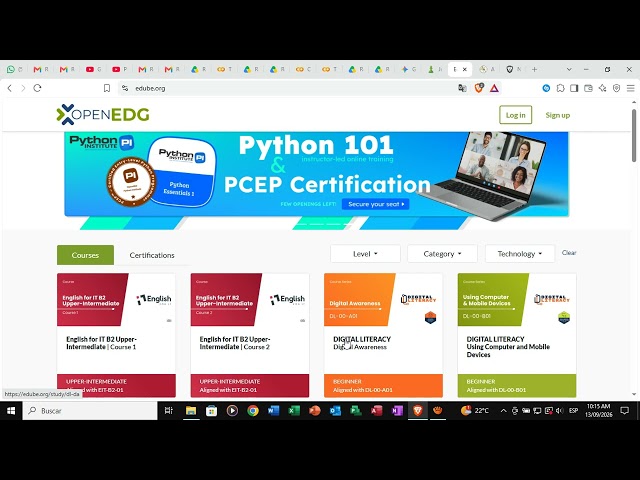Viewport: 640px width, 480px height.
Task: Click the Log in button
Action: coord(516,115)
